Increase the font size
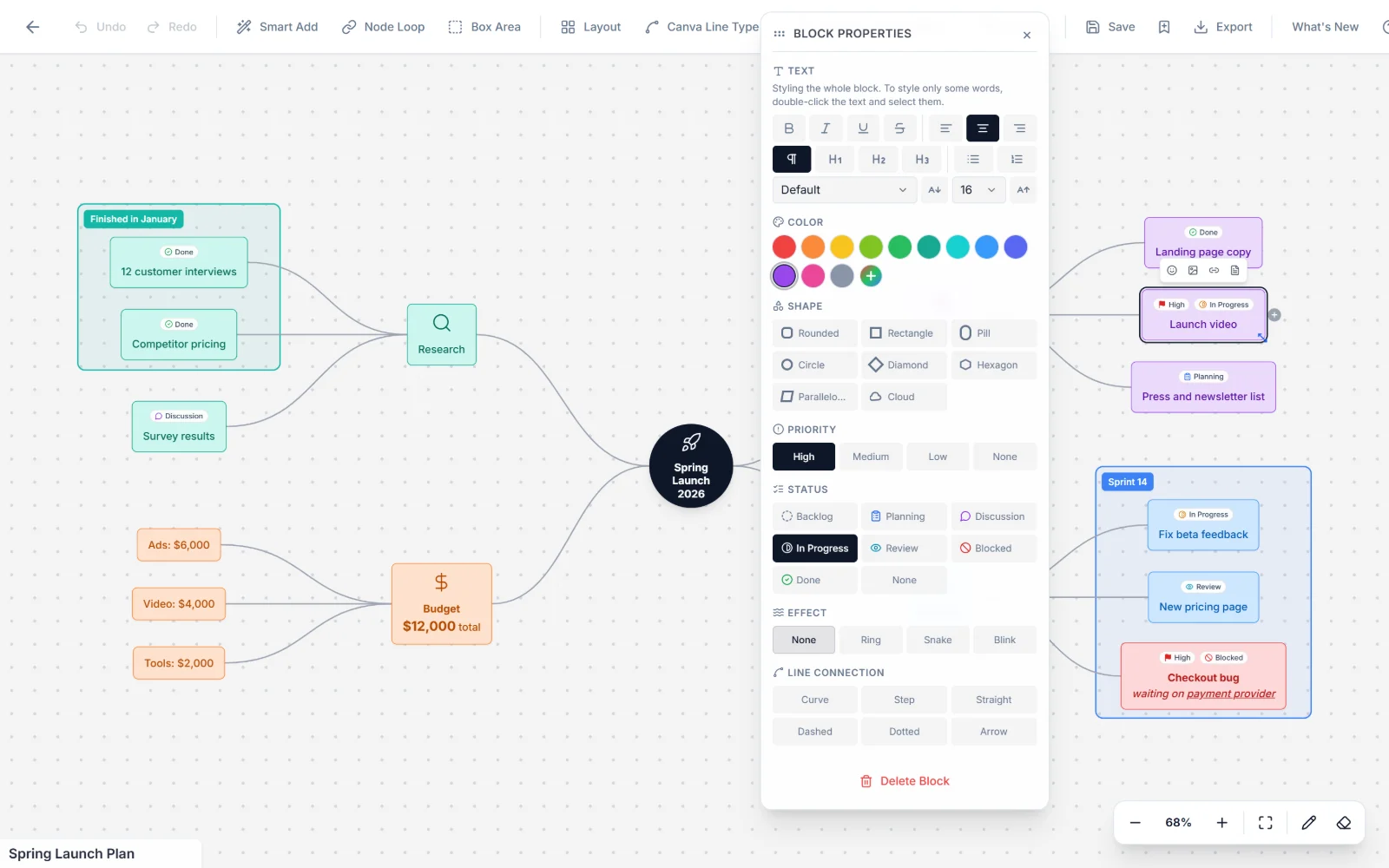This screenshot has width=1389, height=868. 1024,190
